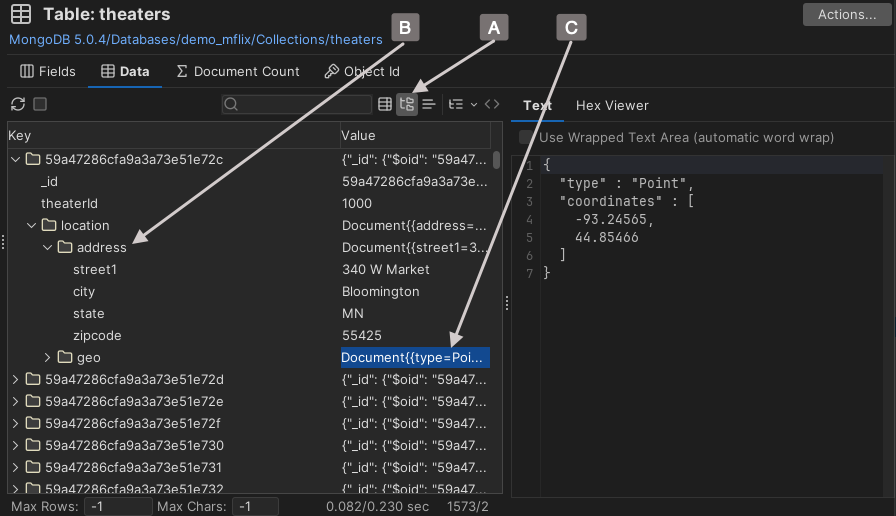
Task: Click the expand levels tree icon
Action: point(455,104)
